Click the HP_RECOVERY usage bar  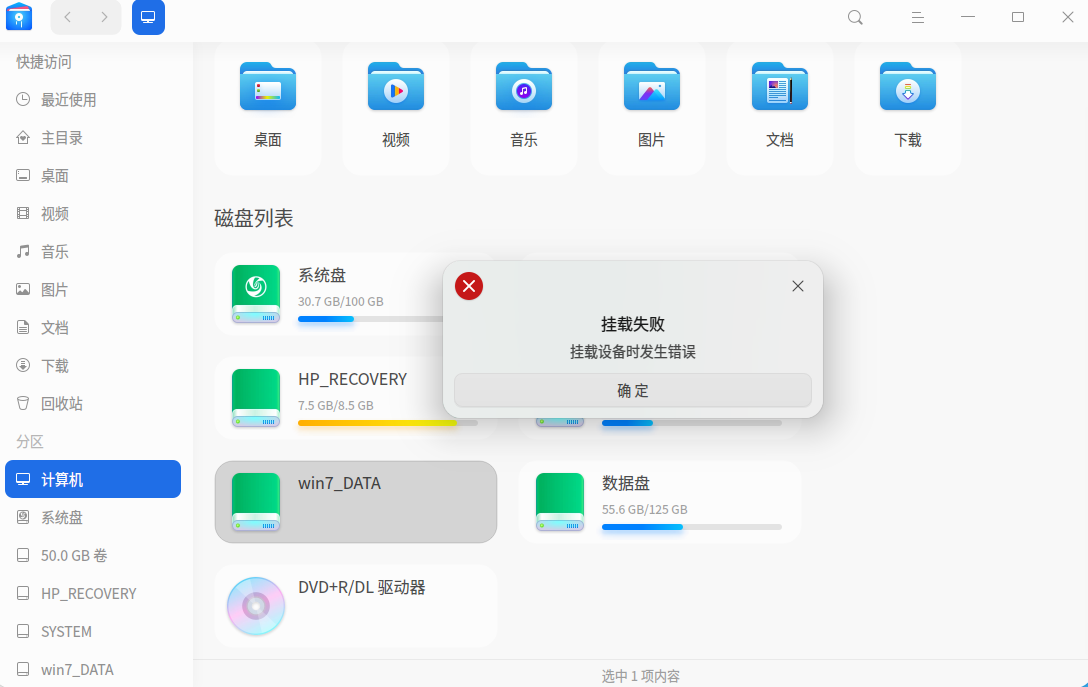(388, 423)
